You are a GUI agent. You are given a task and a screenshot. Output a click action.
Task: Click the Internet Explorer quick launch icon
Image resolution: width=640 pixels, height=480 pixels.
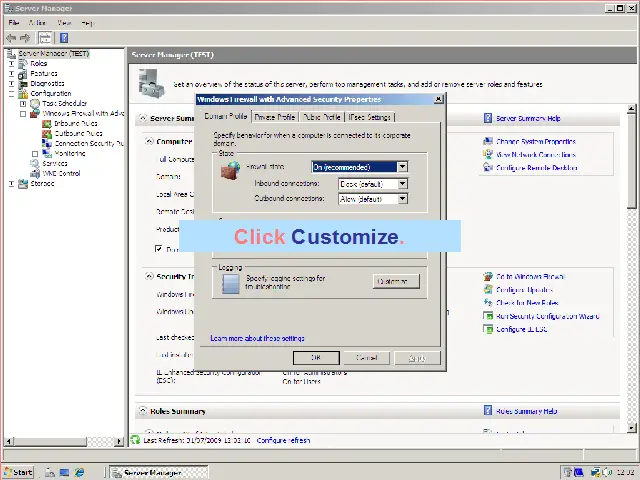[x=79, y=473]
